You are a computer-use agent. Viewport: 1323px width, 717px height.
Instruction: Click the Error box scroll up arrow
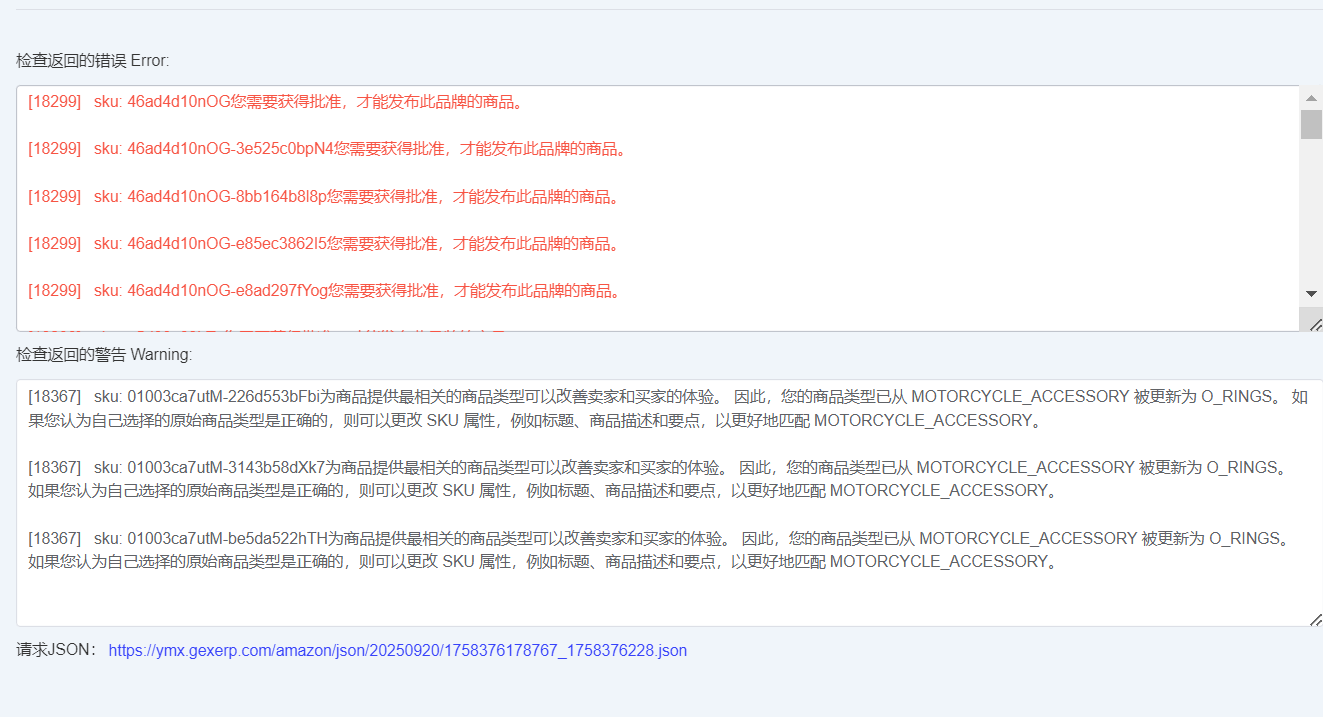click(x=1311, y=97)
